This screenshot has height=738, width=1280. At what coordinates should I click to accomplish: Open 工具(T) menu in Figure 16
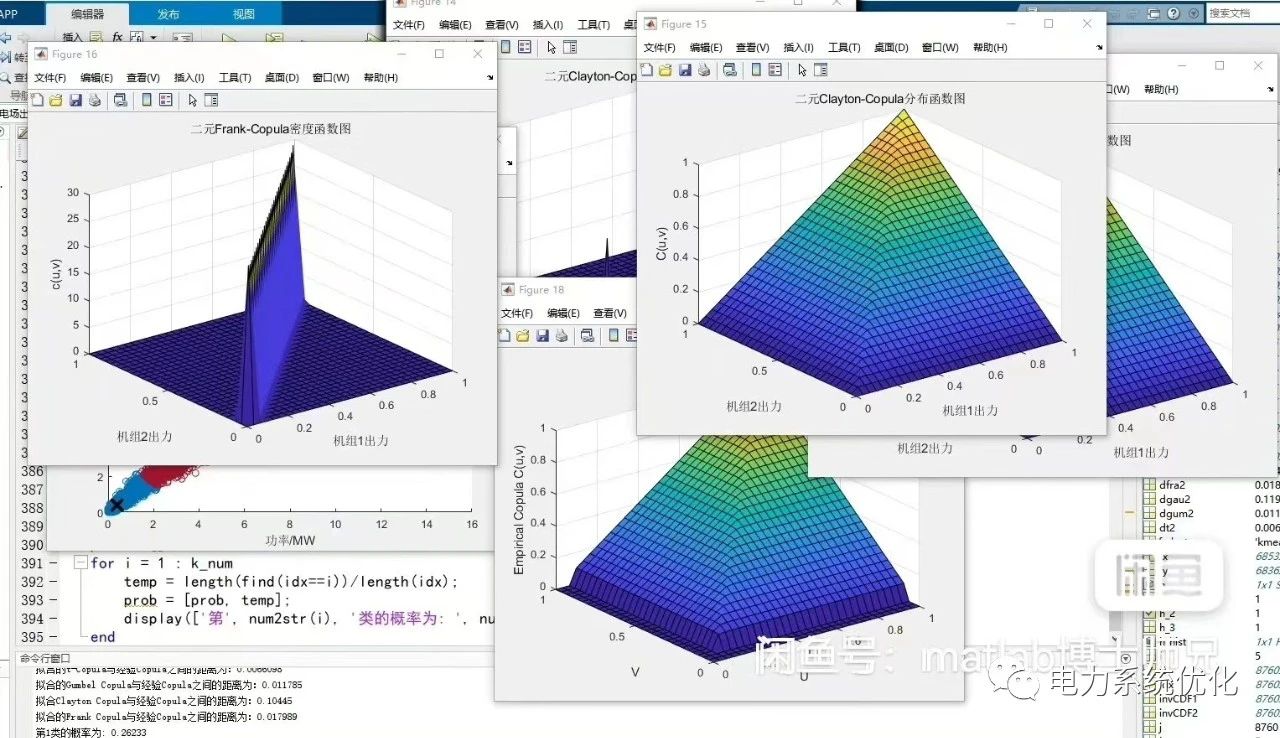tap(235, 78)
